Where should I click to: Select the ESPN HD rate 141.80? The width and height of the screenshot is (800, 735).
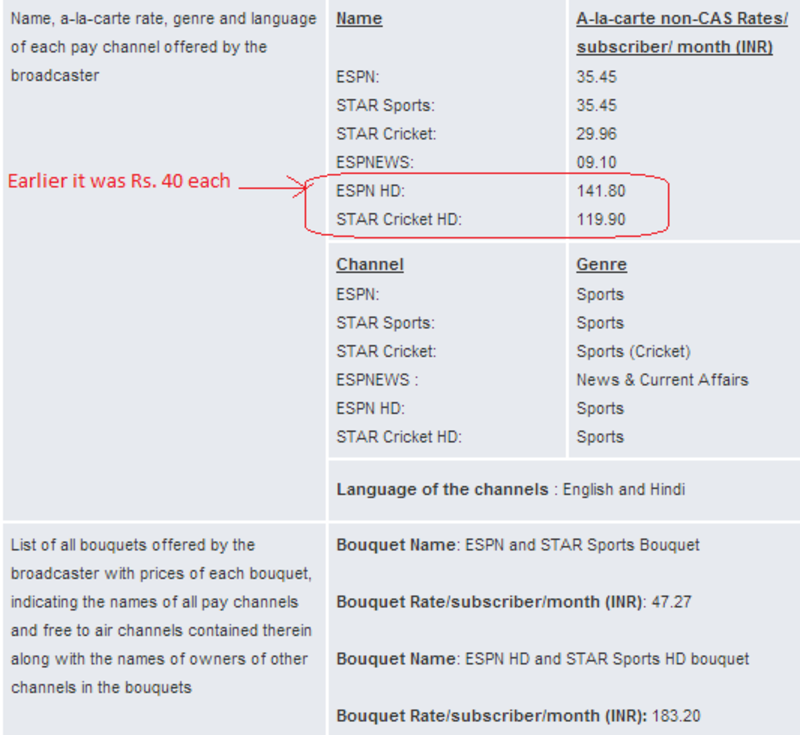pos(601,191)
